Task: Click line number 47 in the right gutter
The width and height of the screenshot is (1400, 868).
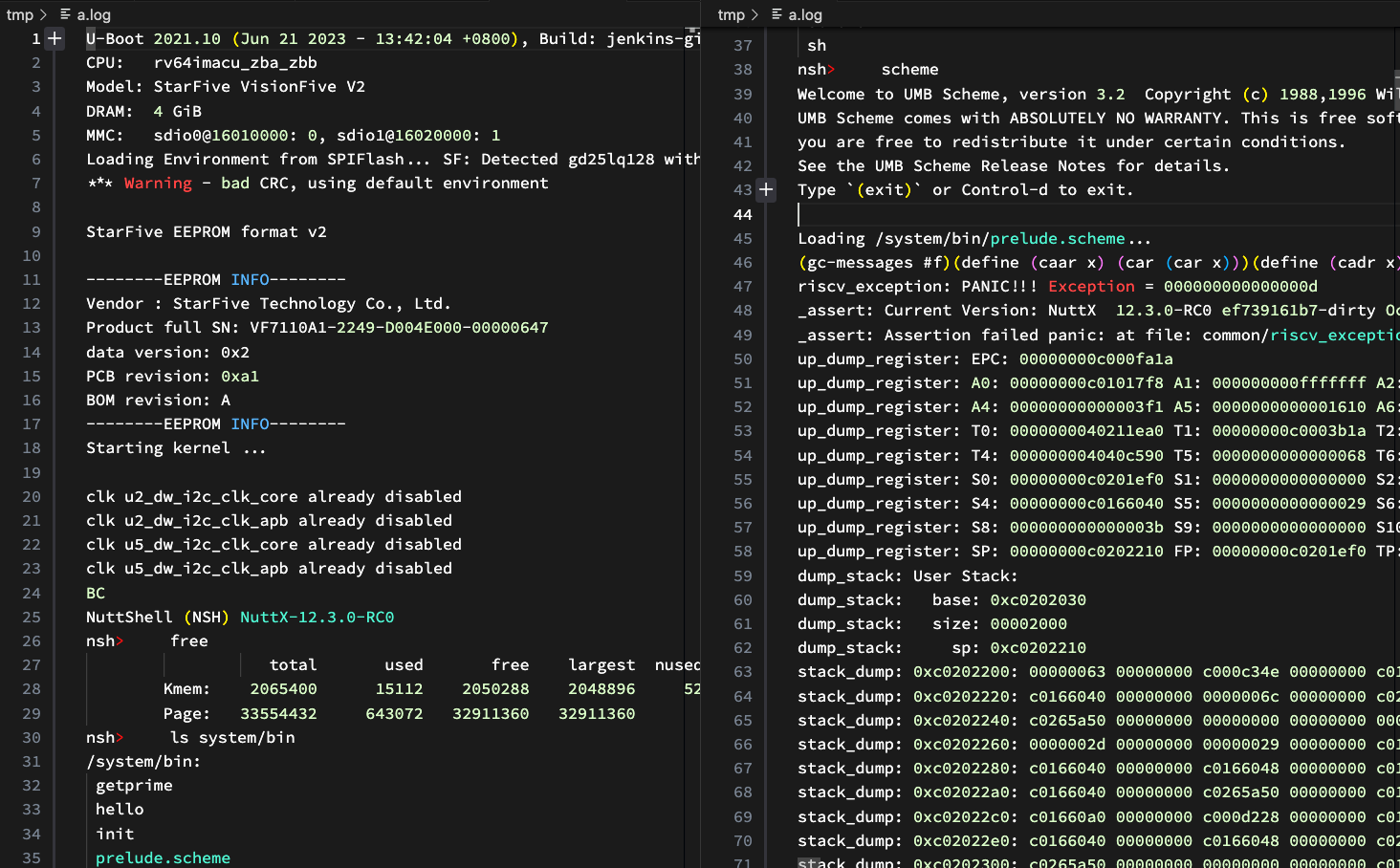Action: [742, 287]
